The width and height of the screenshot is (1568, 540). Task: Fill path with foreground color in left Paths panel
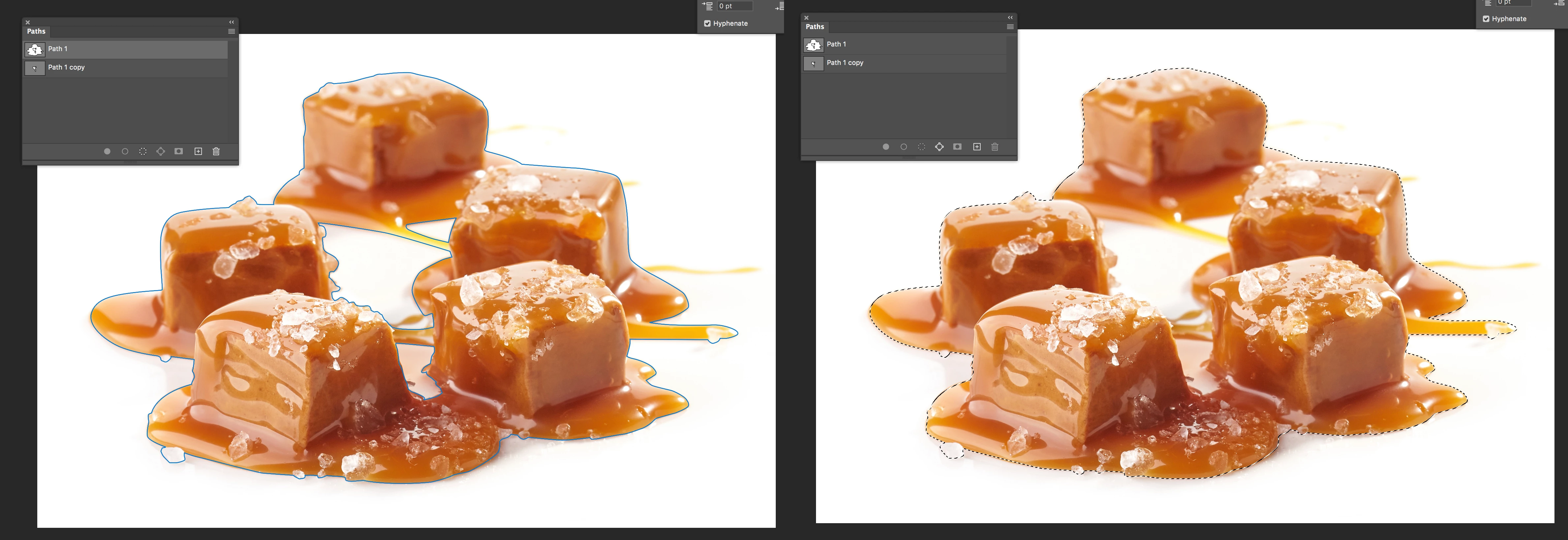click(107, 151)
